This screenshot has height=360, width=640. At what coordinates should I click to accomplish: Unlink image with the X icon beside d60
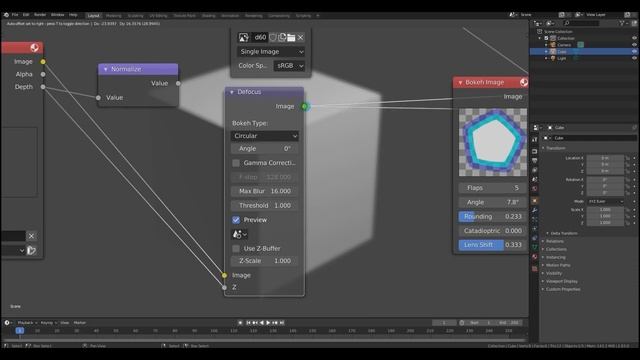click(x=300, y=38)
